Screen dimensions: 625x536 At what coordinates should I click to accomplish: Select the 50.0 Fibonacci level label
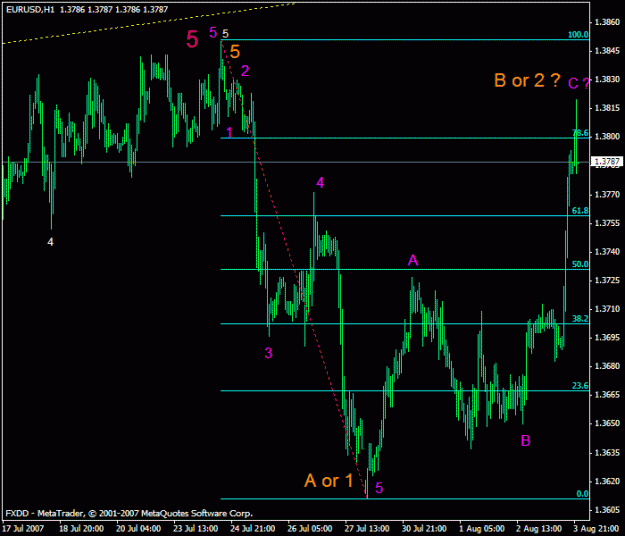point(580,264)
